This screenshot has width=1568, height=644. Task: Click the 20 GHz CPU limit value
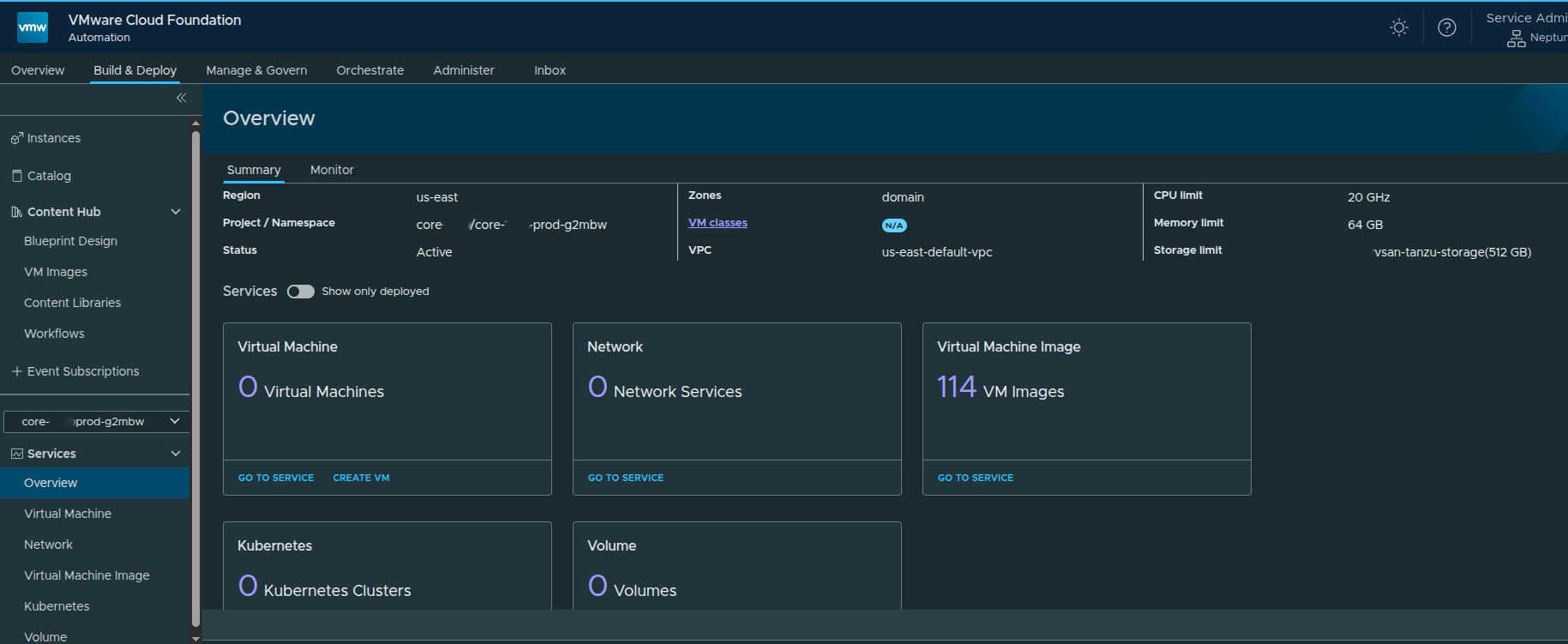[1368, 197]
